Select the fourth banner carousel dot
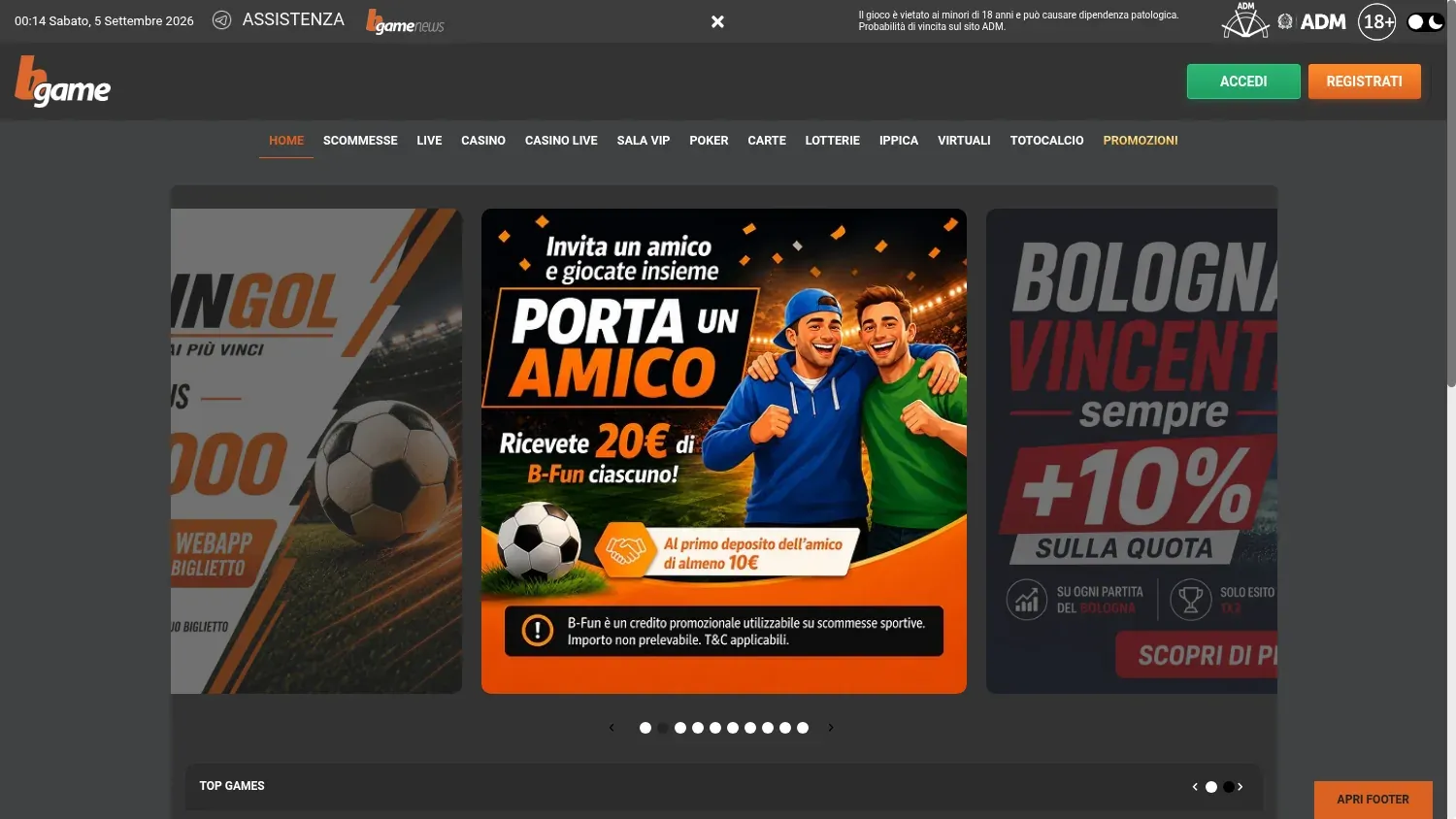 tap(698, 728)
